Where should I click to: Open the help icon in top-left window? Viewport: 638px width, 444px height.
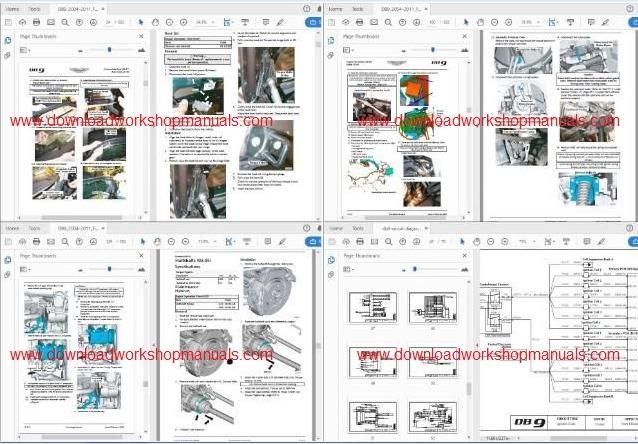tap(306, 9)
